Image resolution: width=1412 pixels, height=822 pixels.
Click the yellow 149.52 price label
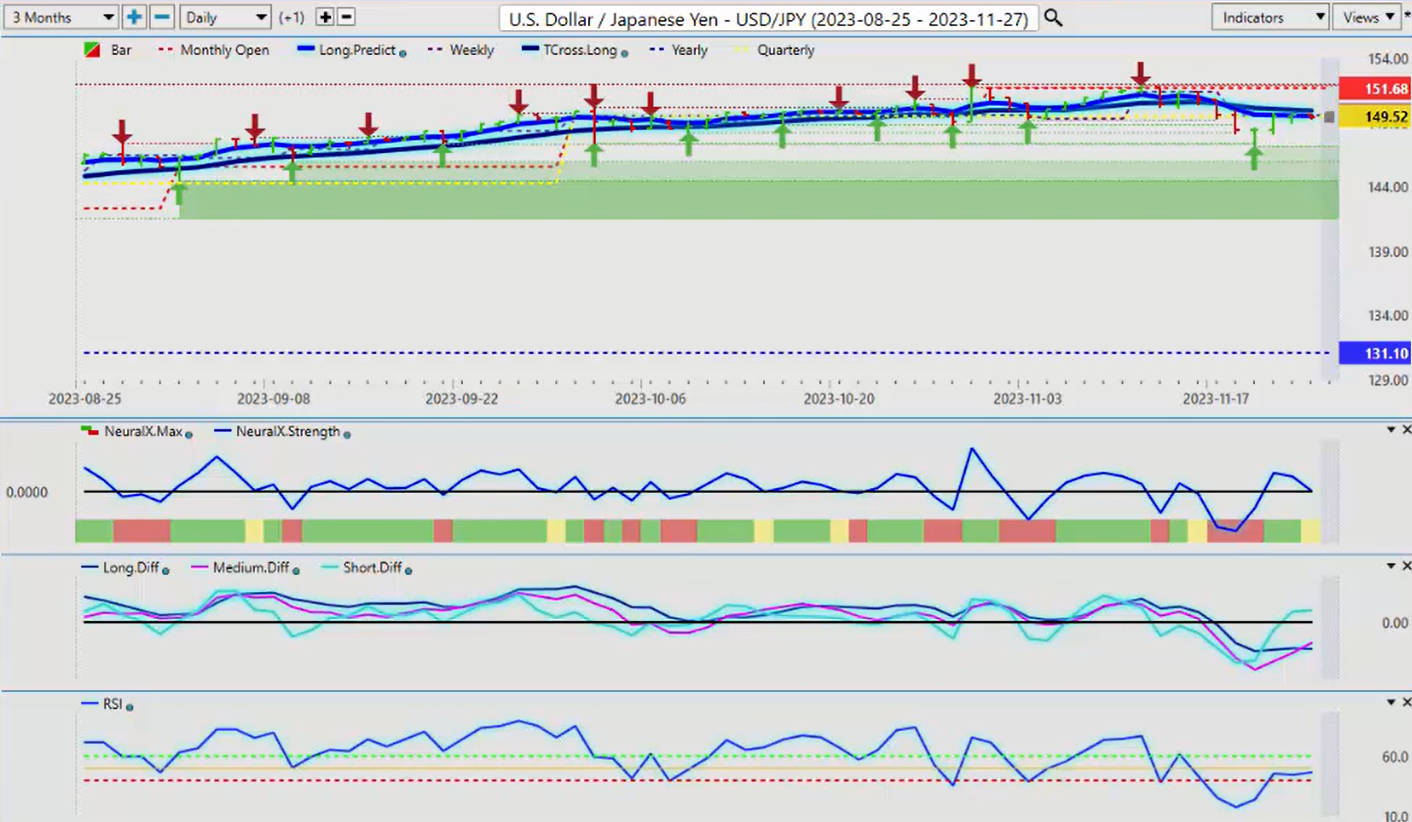pos(1373,118)
